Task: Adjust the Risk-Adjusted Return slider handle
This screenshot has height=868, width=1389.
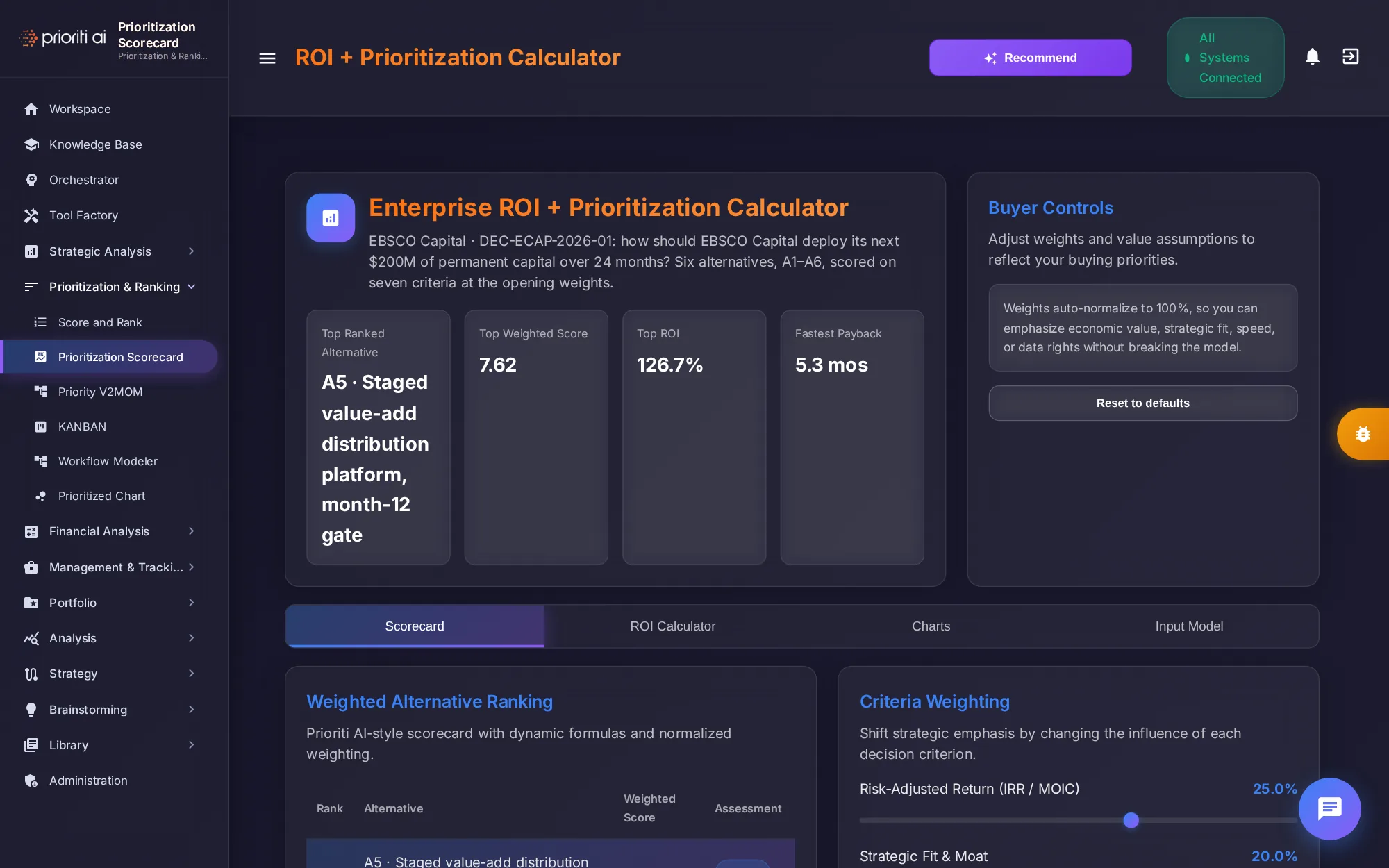Action: click(1131, 820)
